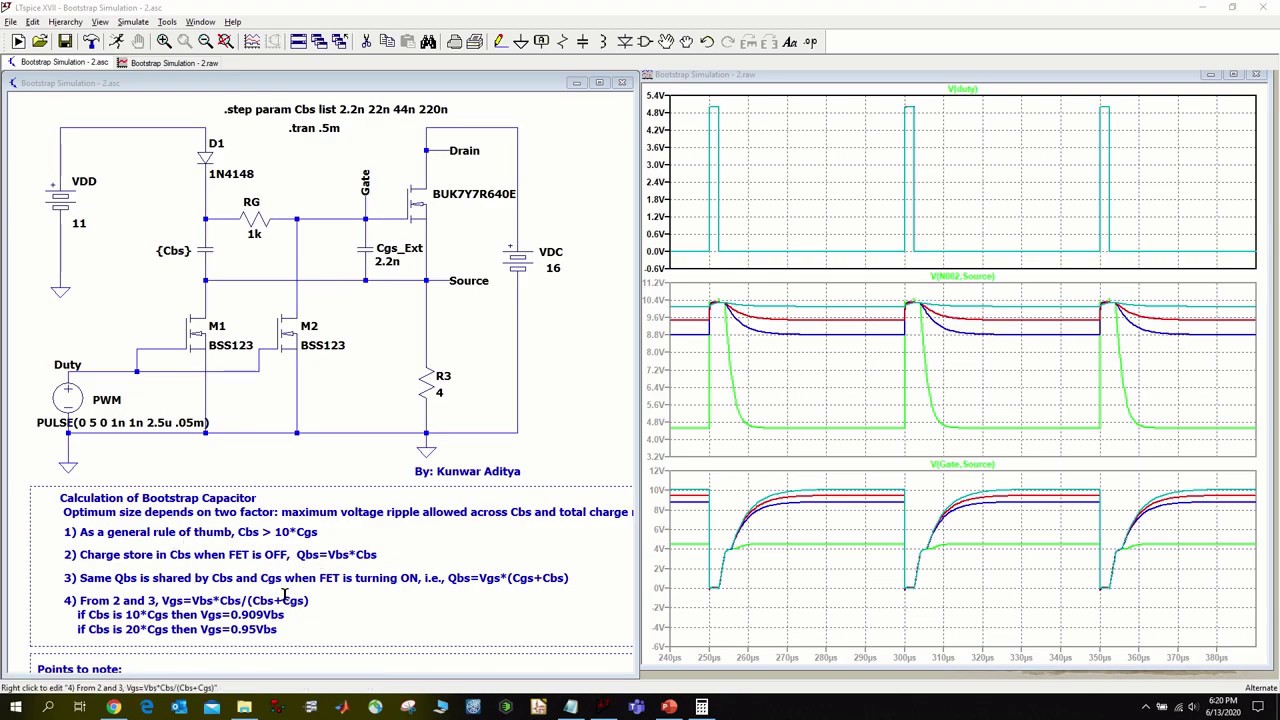Switch to Bootstrap Simulation - 2.asc tab

click(57, 62)
